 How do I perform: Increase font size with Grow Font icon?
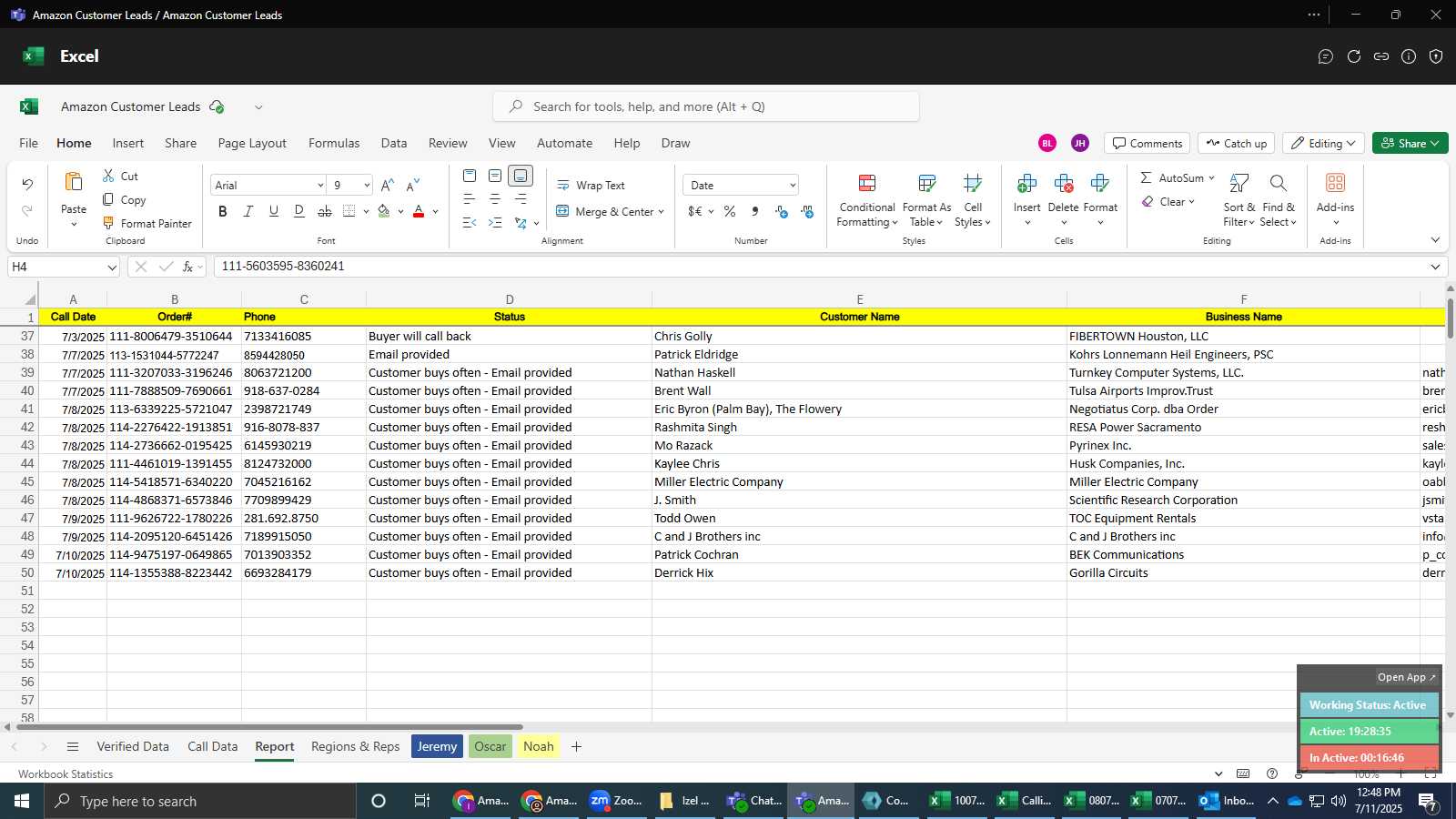coord(388,185)
